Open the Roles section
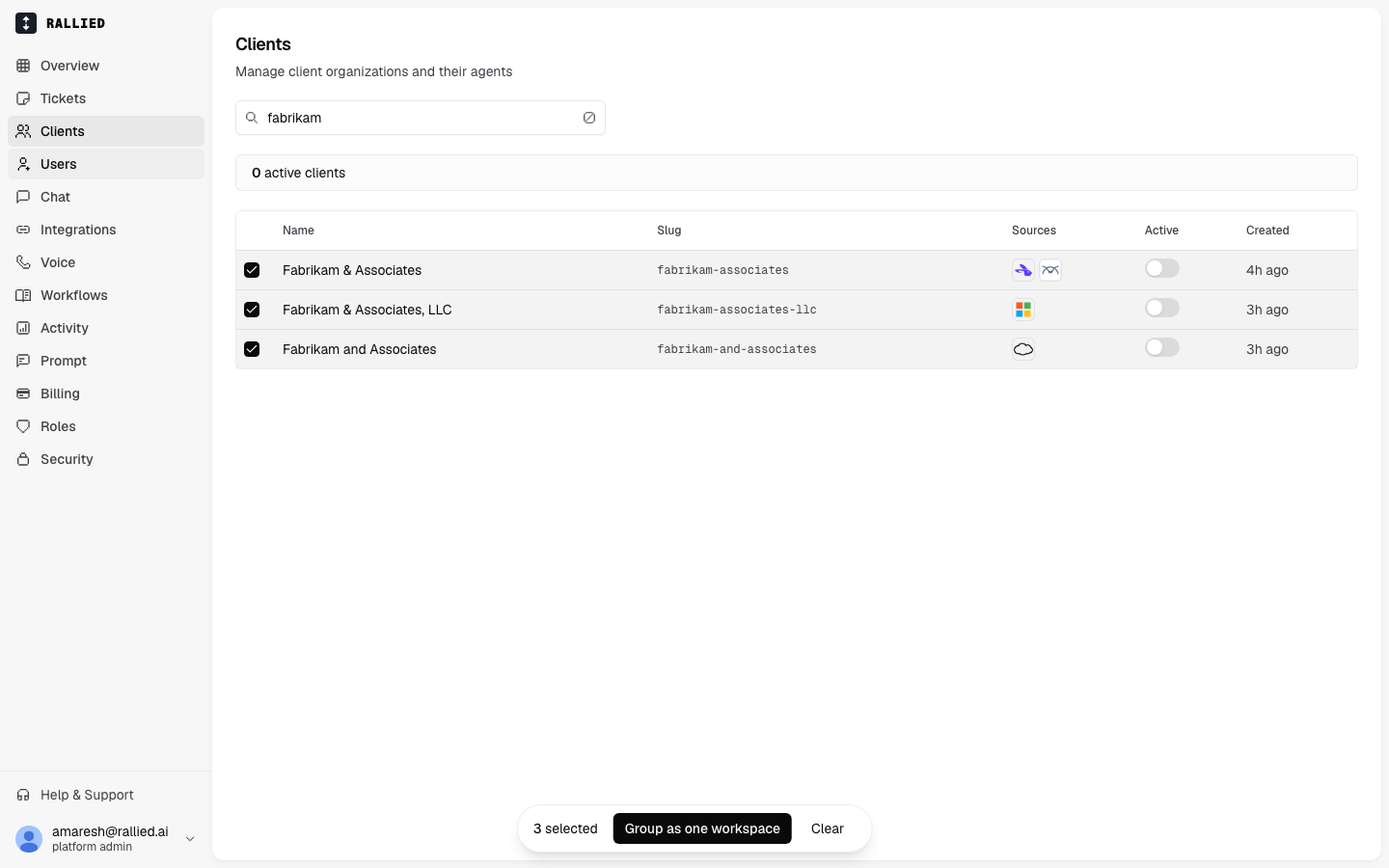The width and height of the screenshot is (1389, 868). (x=106, y=426)
